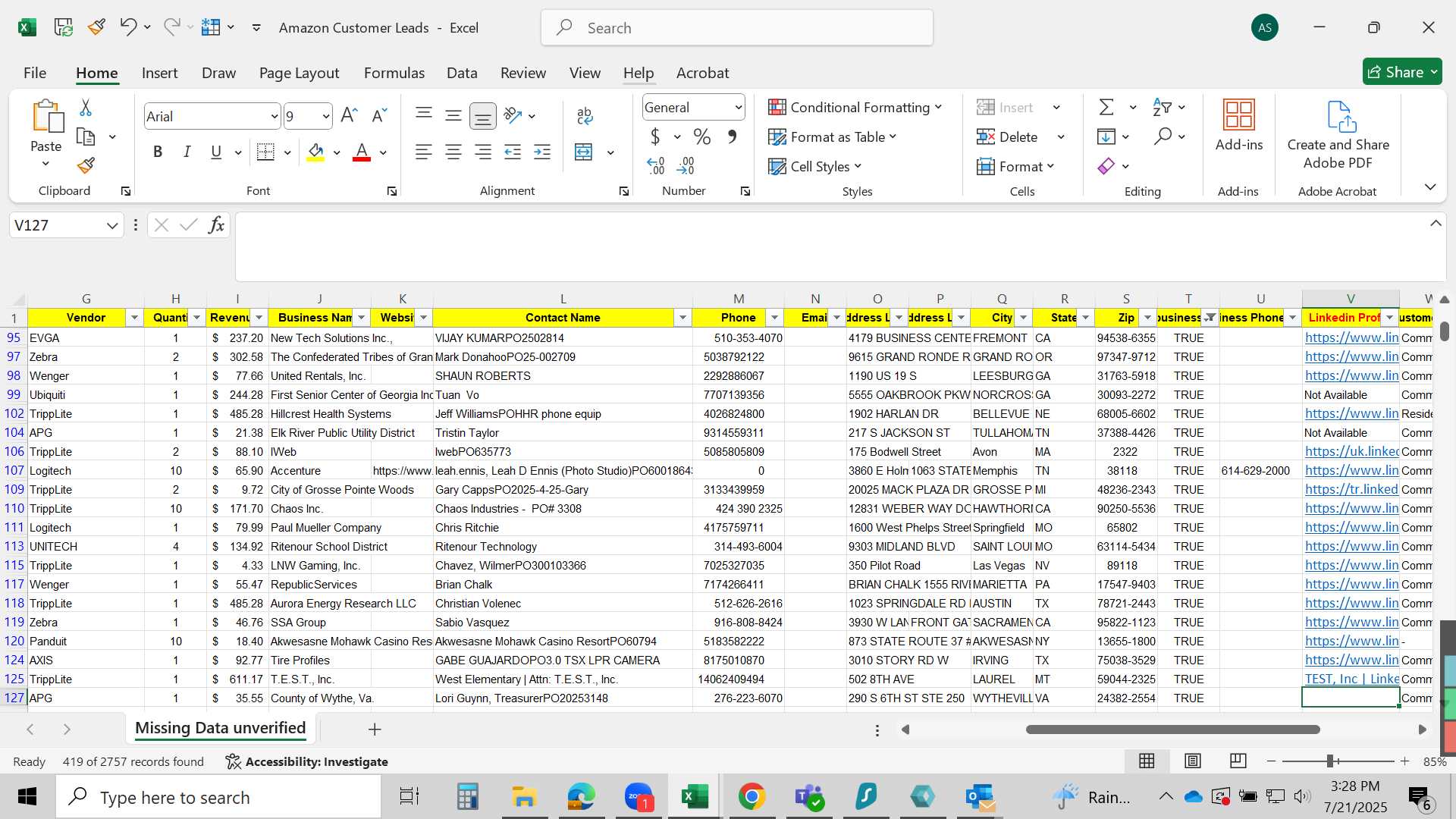Click the Orientation text angle icon
The width and height of the screenshot is (1456, 819).
[513, 115]
